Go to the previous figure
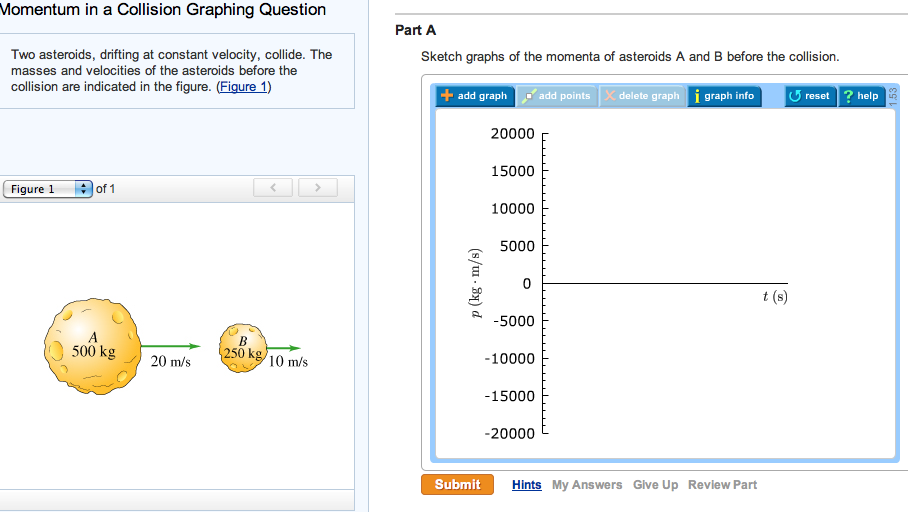Image resolution: width=908 pixels, height=512 pixels. click(x=274, y=188)
